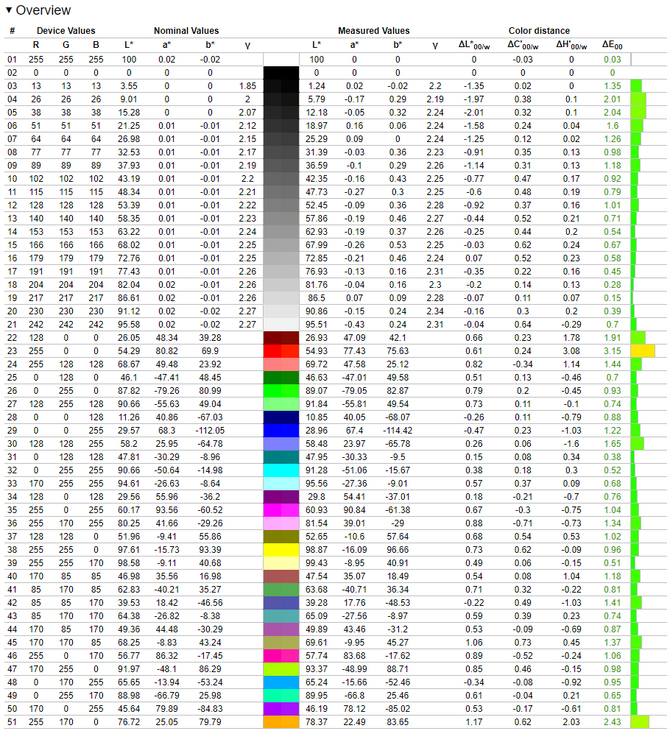The image size is (670, 731).
Task: Click ΔC value -0.71 in row 36
Action: 523,524
